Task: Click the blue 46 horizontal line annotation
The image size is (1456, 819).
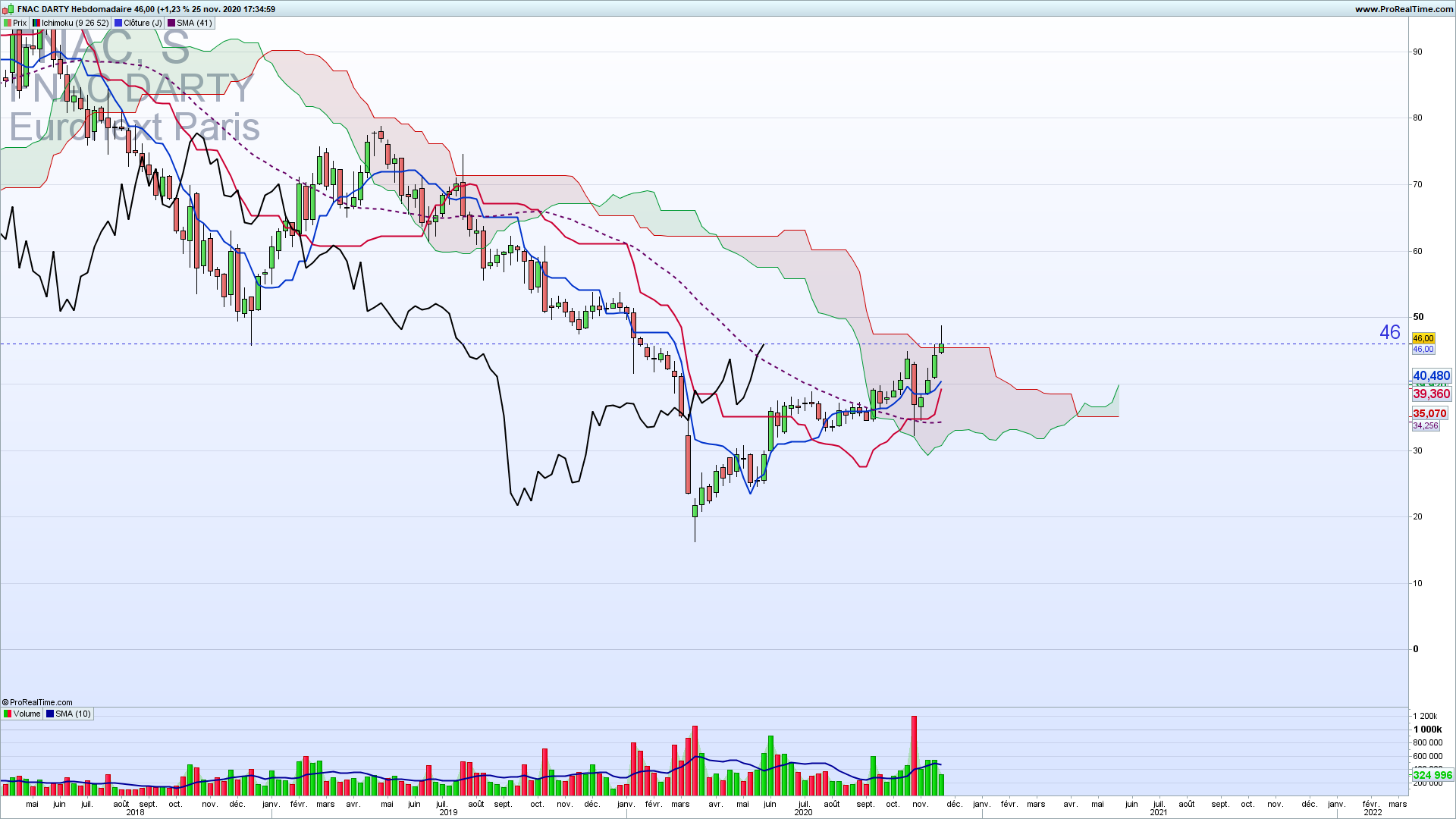Action: pos(1389,332)
